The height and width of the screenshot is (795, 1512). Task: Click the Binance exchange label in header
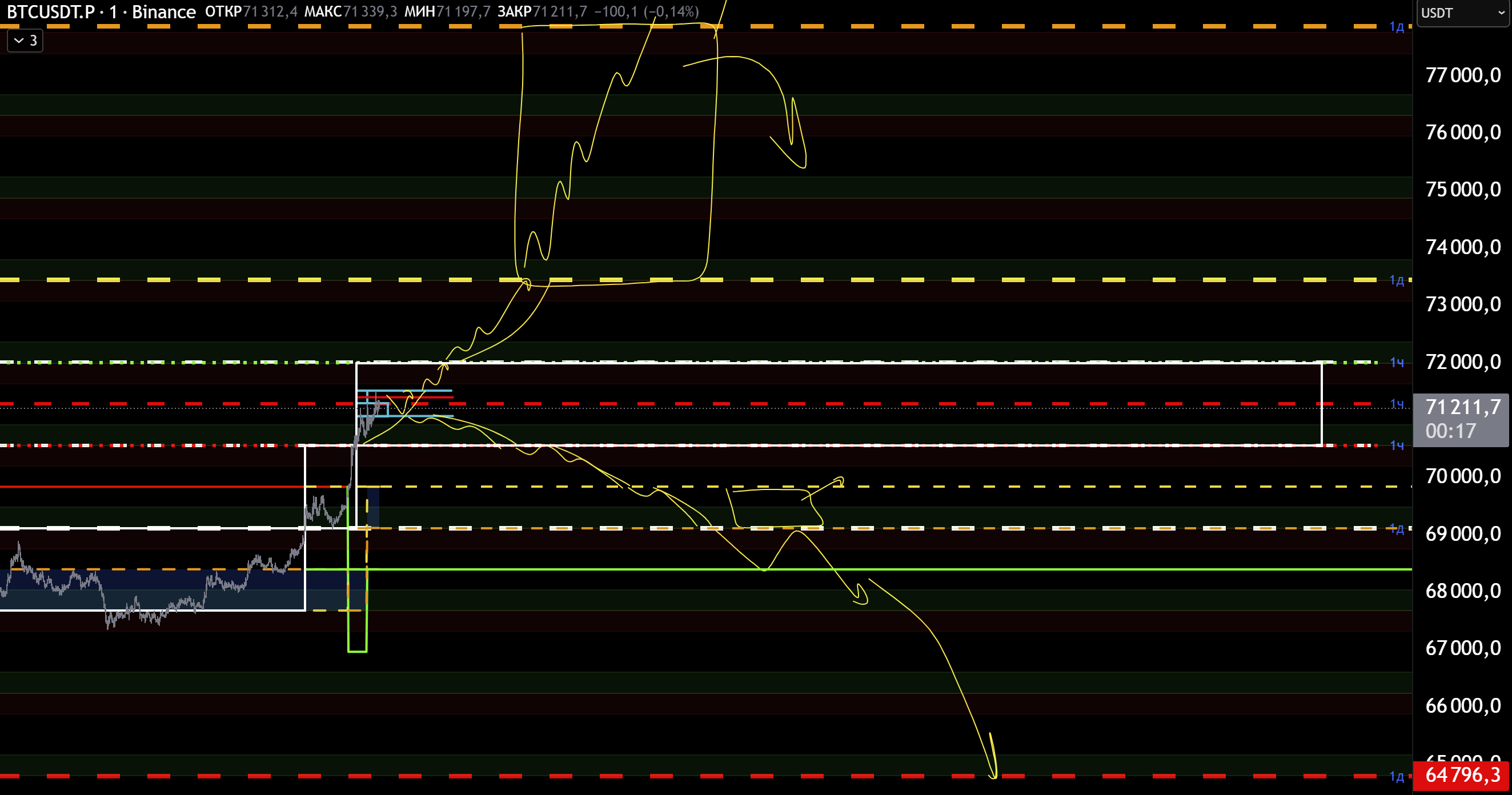point(163,12)
